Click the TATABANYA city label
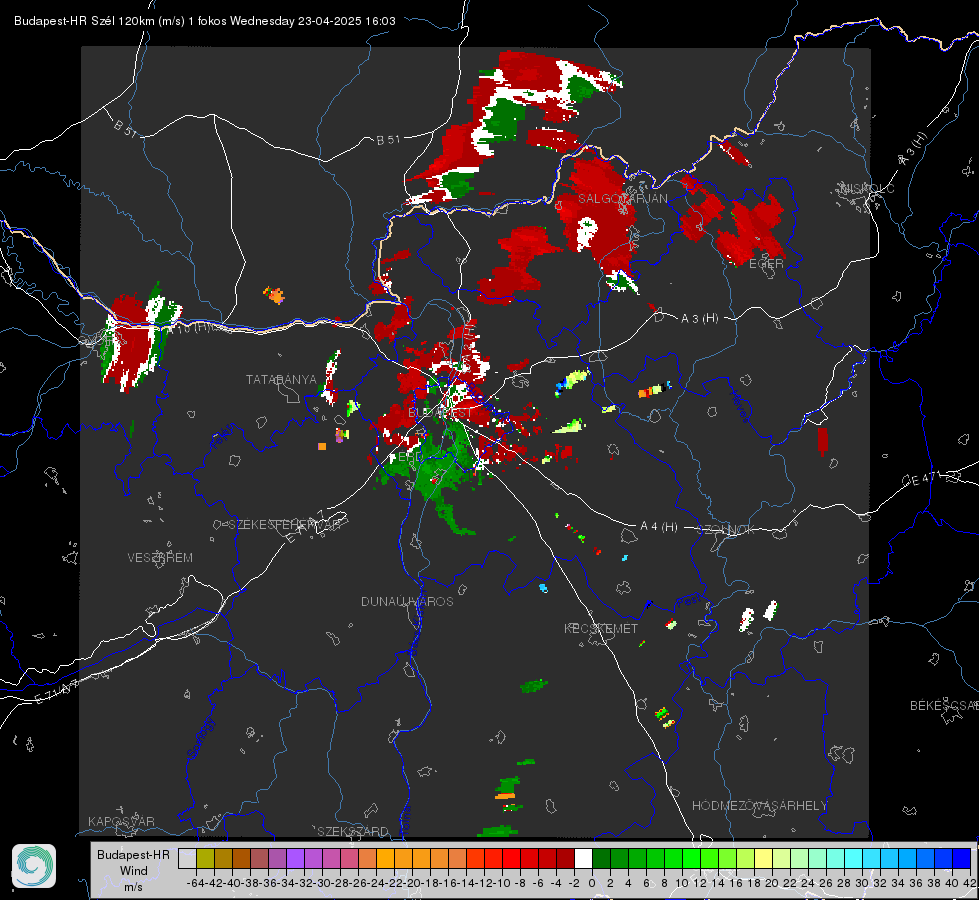979x900 pixels. (281, 379)
